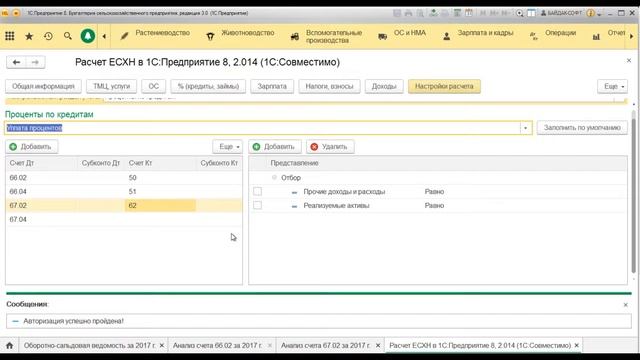Screen dimensions: 640x360
Task: Open the user menu БАЙДАКСОФТ
Action: pyautogui.click(x=562, y=13)
